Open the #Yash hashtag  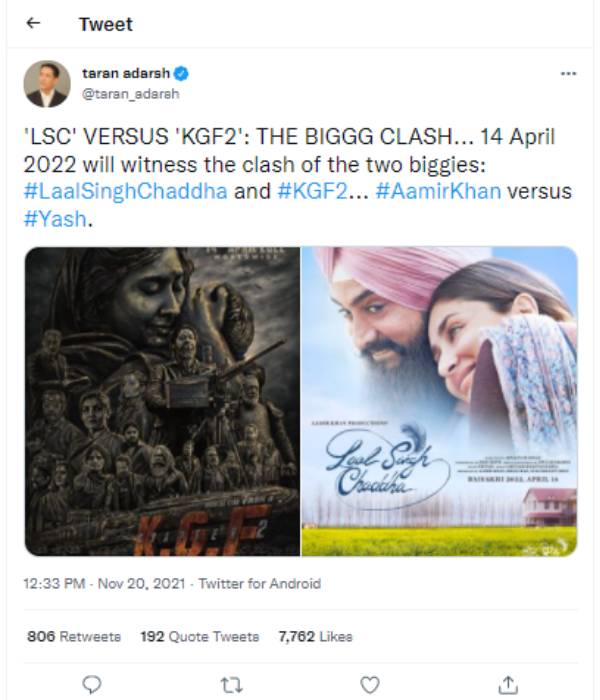55,219
